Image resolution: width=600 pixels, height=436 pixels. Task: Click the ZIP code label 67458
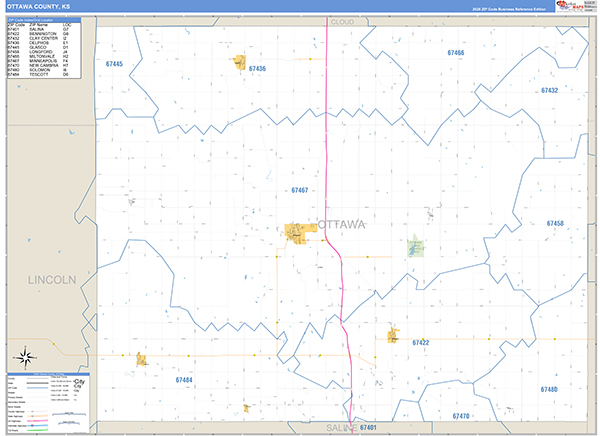coord(555,223)
